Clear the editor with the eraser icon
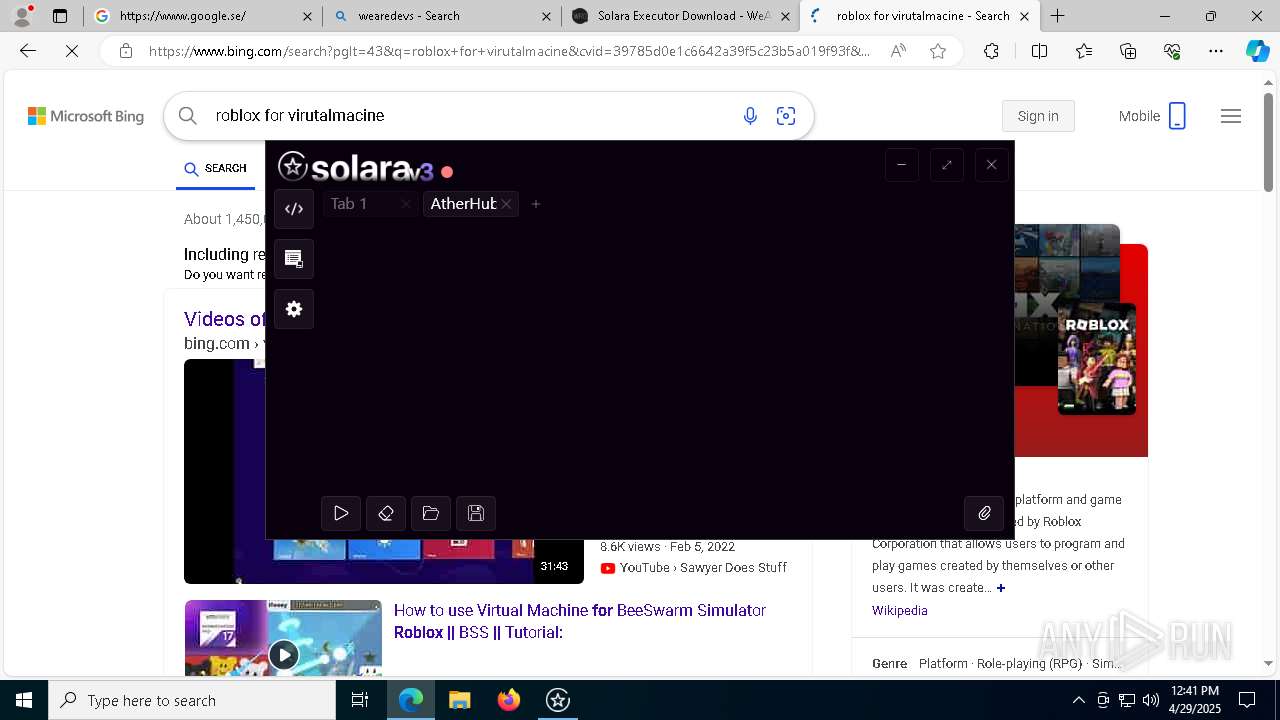The width and height of the screenshot is (1280, 720). (x=386, y=513)
